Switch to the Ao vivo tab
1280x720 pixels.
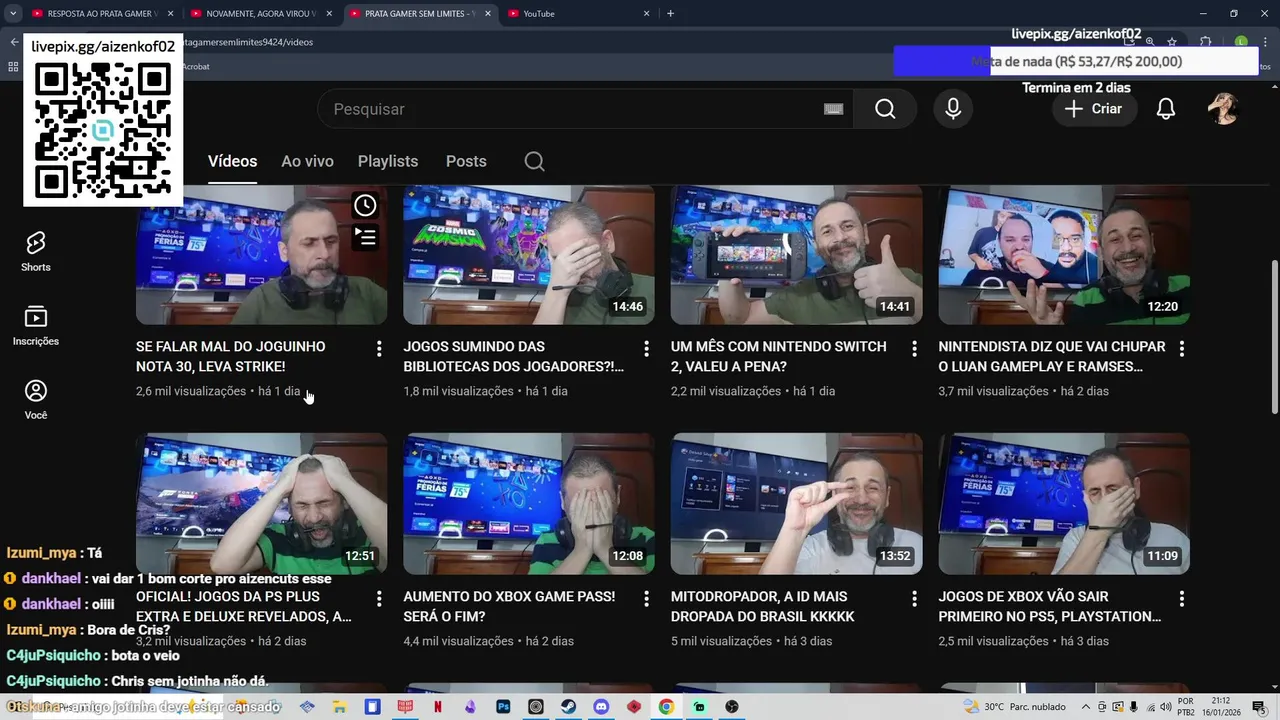(307, 161)
